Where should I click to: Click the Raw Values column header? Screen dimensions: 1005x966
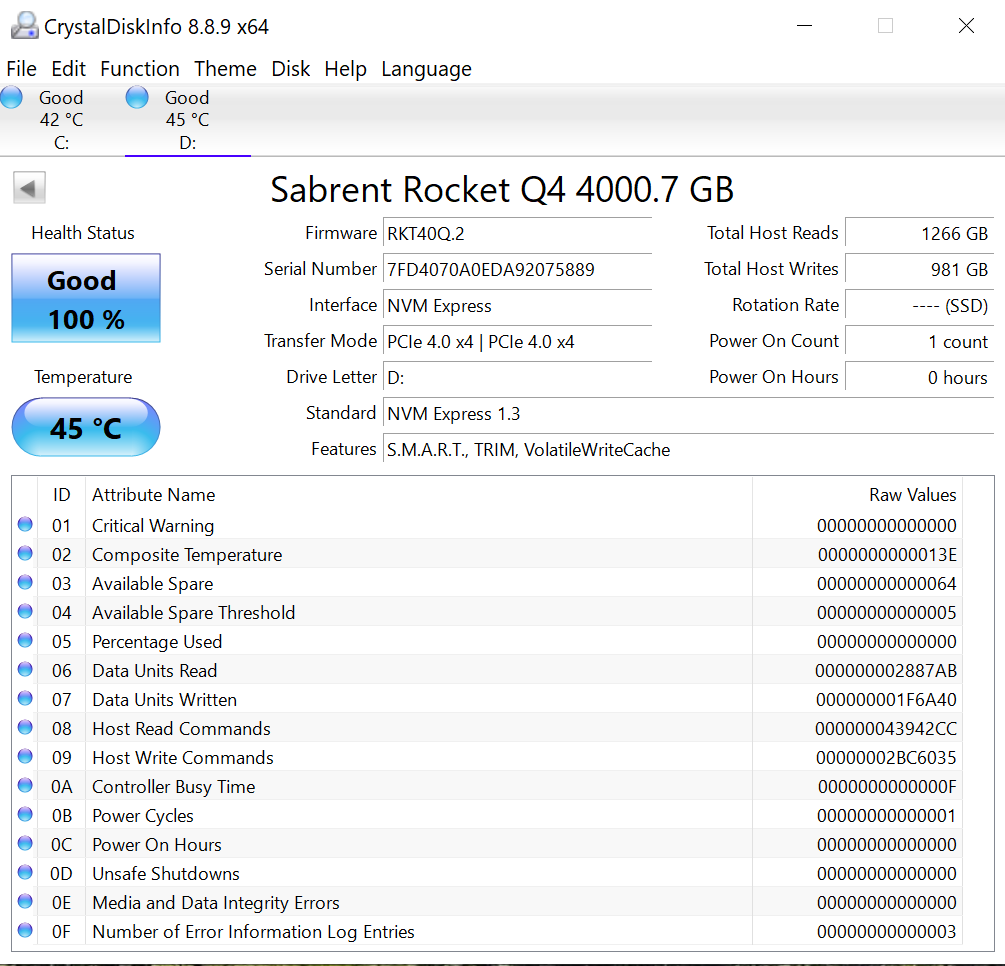point(912,495)
